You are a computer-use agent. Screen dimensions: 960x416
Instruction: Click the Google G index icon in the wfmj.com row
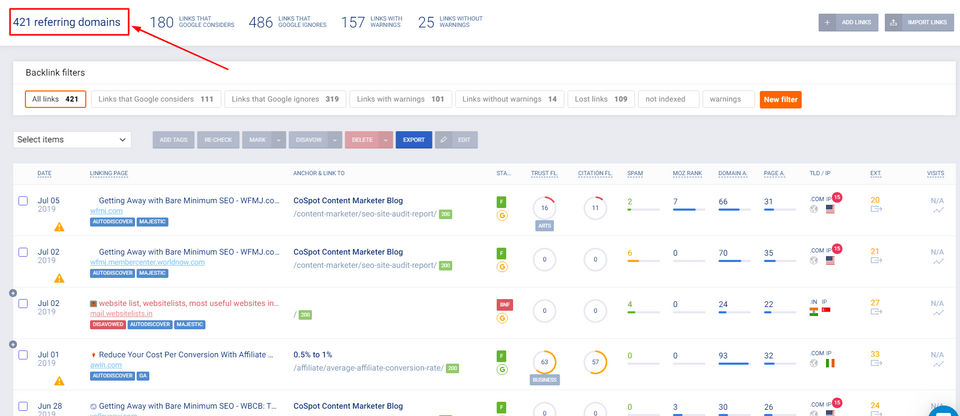click(502, 216)
